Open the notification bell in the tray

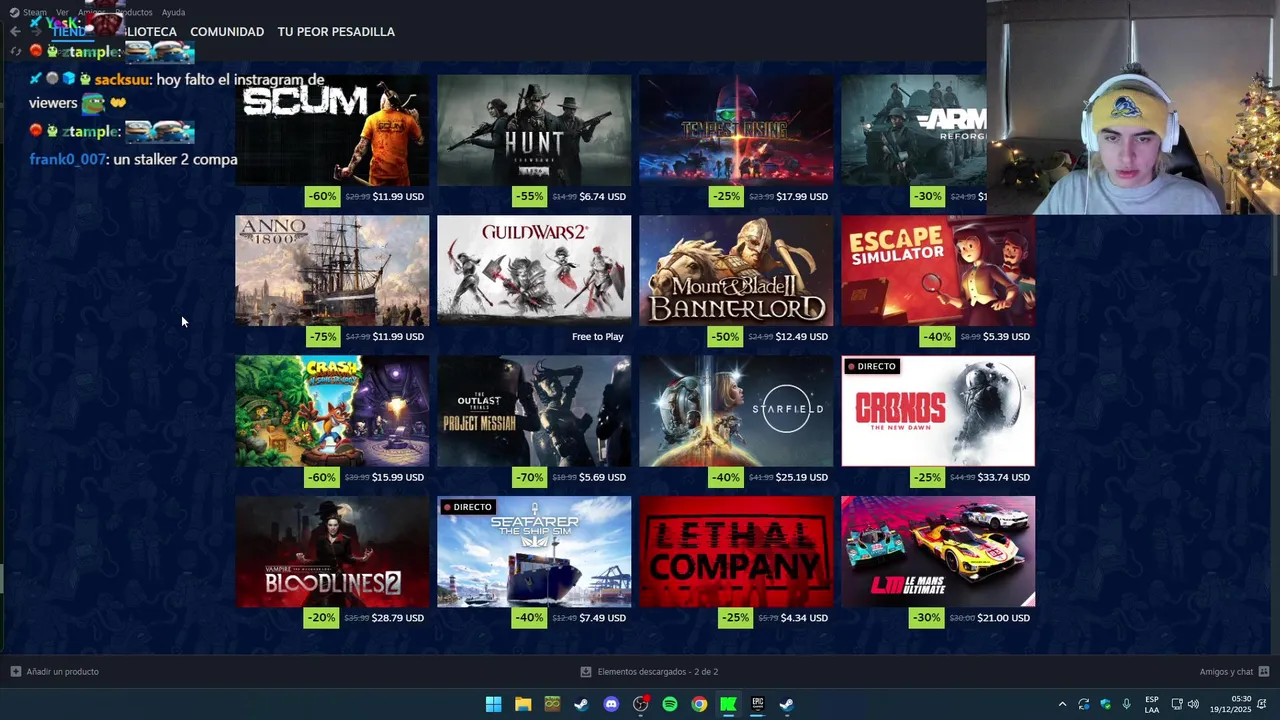point(1262,704)
